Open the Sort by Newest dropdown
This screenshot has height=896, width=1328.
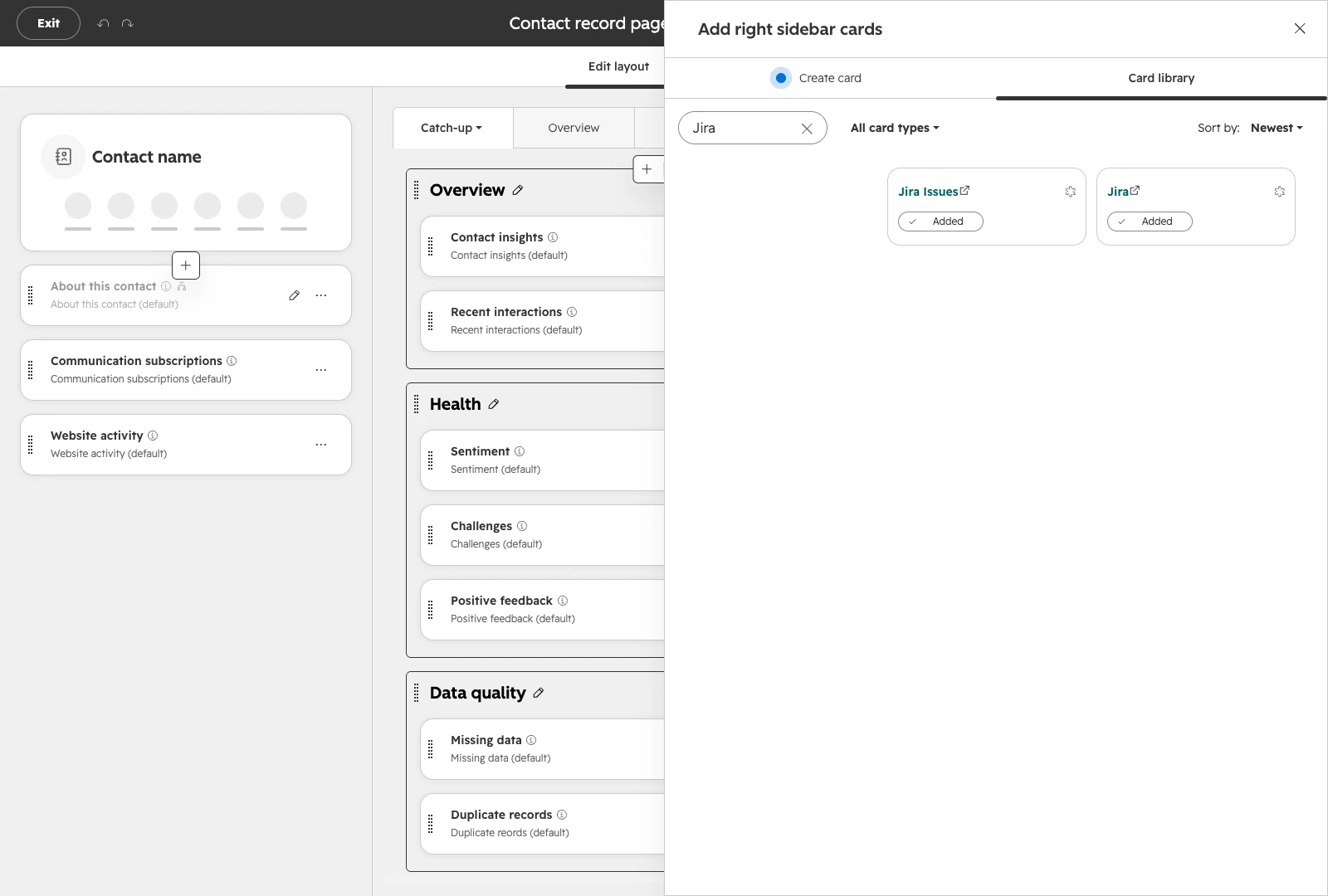[1277, 128]
